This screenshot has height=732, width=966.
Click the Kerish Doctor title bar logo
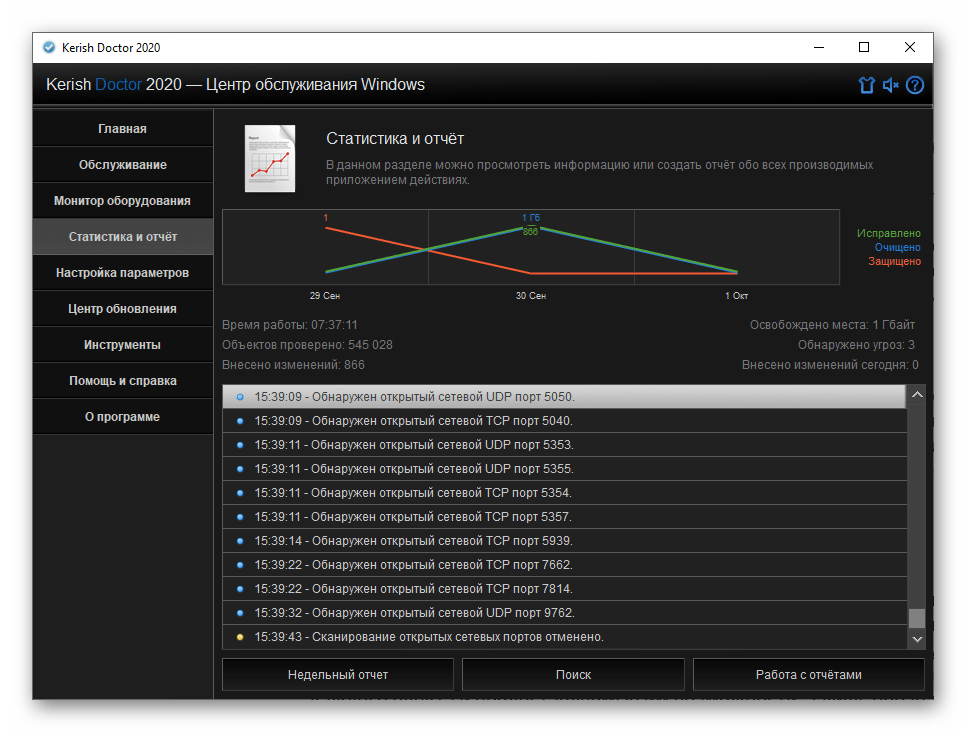click(49, 47)
